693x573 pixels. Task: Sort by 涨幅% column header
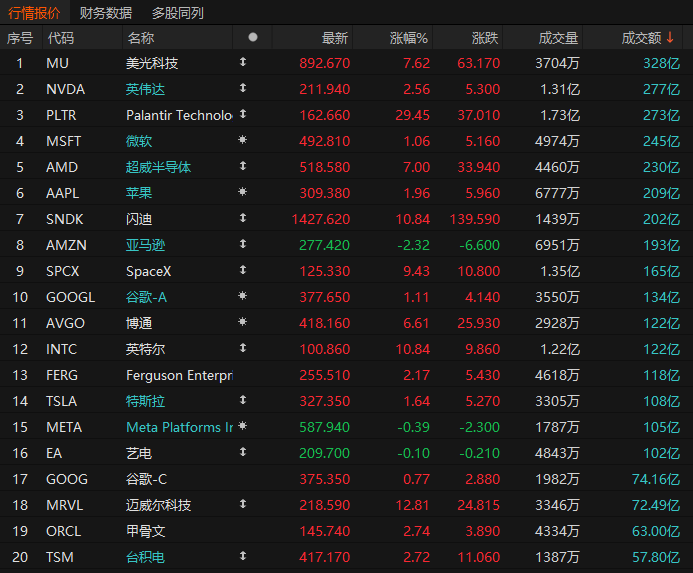click(x=409, y=38)
